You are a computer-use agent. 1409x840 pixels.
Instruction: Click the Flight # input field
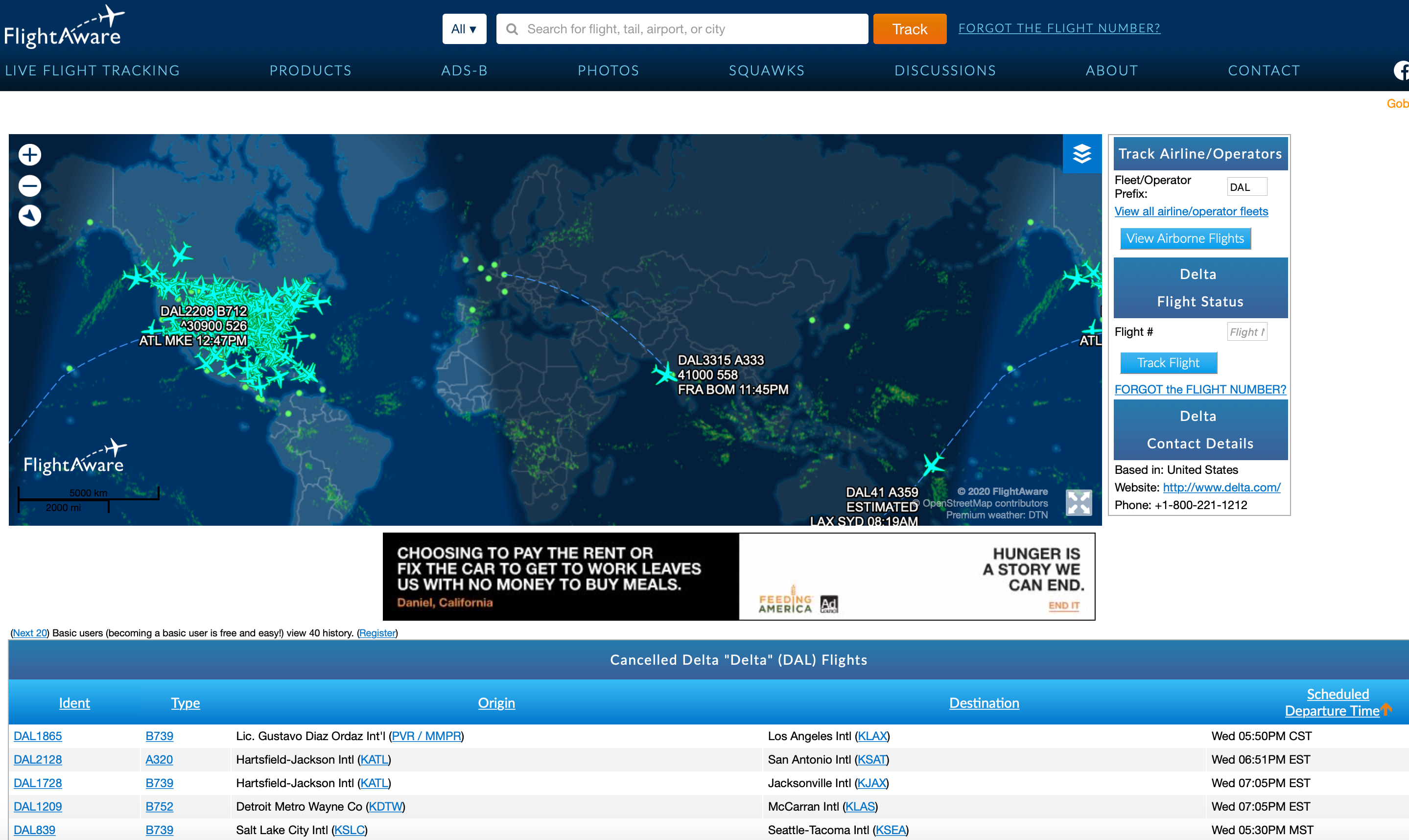1246,331
